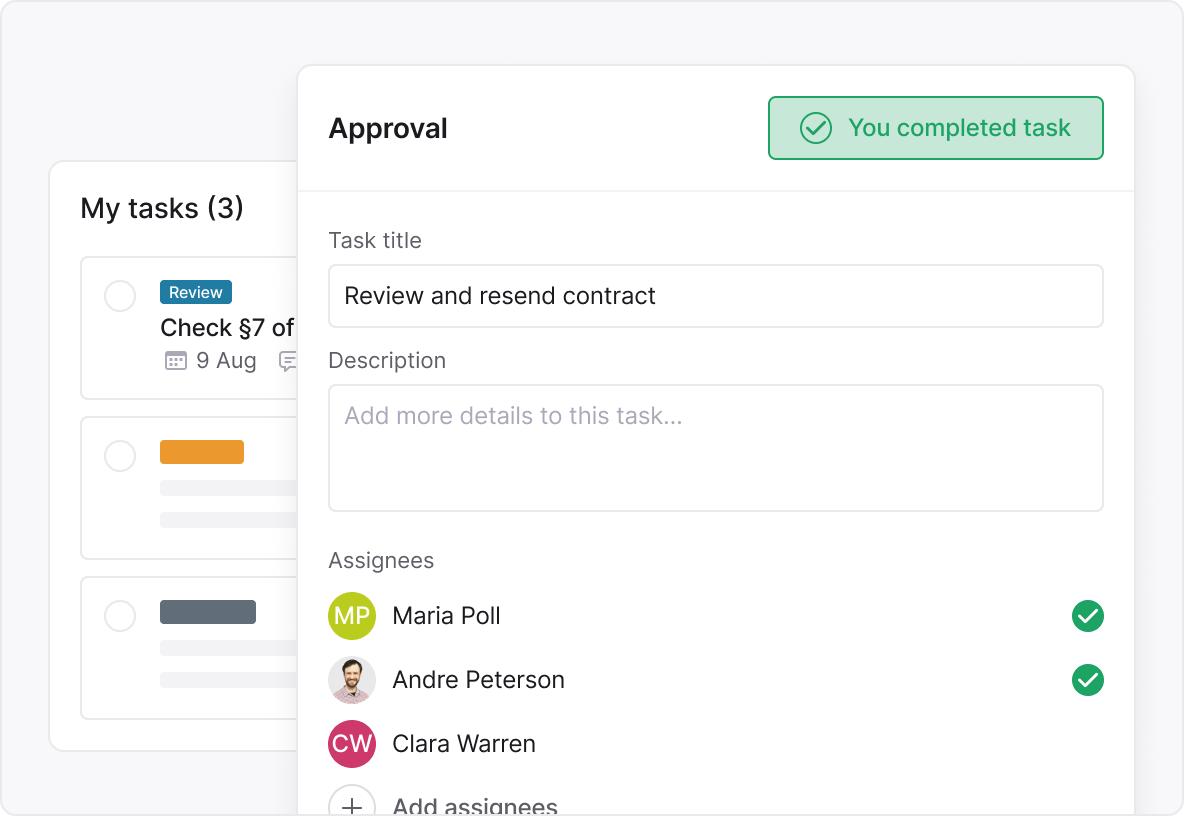Screen dimensions: 1184x816
Task: Click the Task title input field
Action: [715, 296]
